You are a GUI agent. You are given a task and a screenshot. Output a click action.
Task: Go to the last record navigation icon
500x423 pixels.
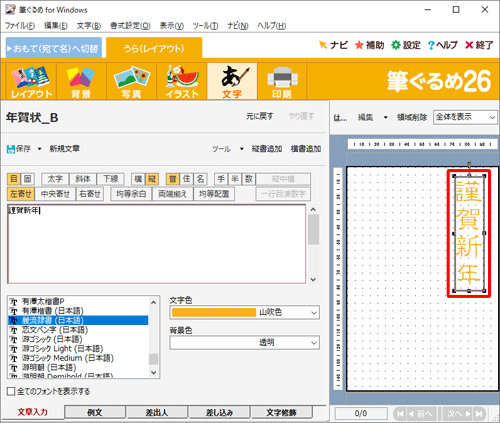pos(479,414)
